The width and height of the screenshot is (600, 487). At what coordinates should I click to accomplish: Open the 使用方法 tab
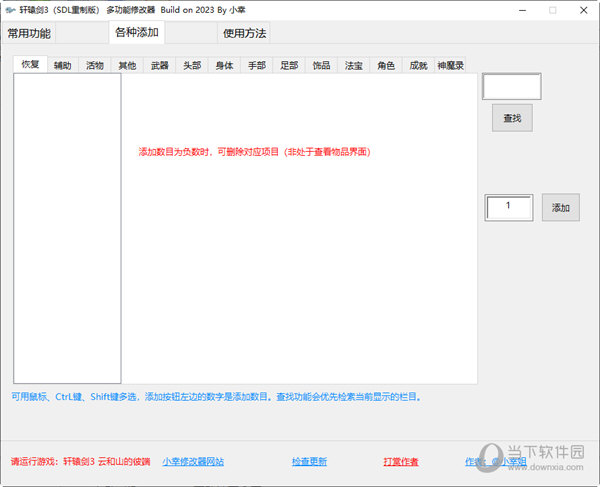244,33
